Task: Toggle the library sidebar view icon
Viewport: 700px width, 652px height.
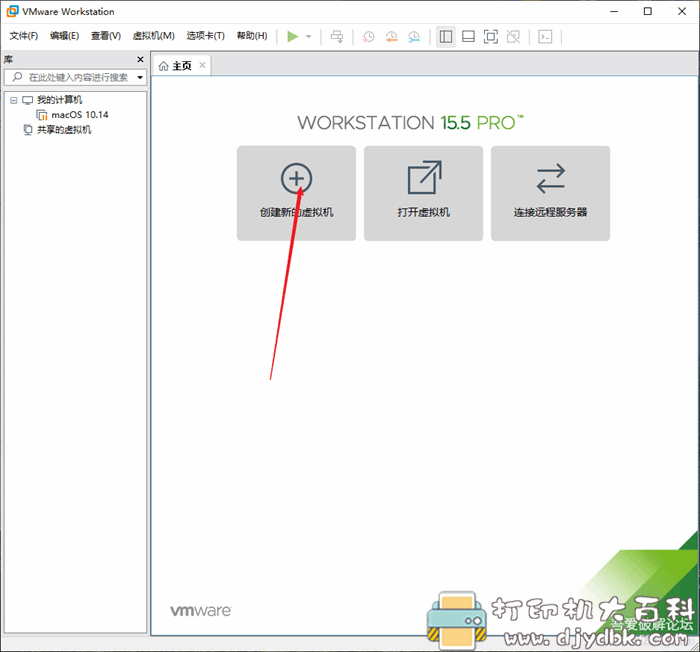Action: pos(446,37)
